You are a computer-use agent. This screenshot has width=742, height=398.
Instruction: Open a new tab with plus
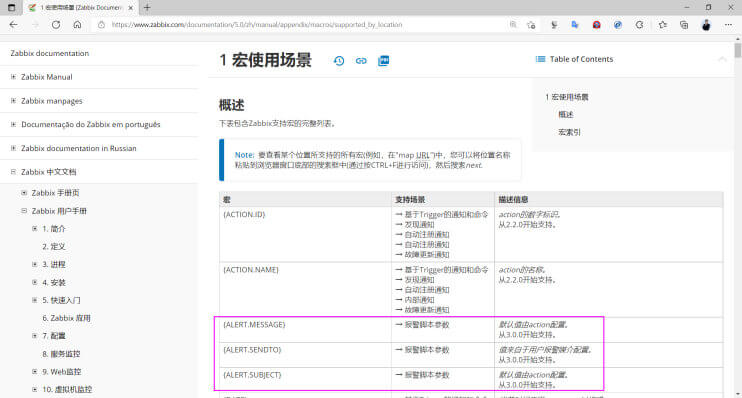tap(147, 8)
